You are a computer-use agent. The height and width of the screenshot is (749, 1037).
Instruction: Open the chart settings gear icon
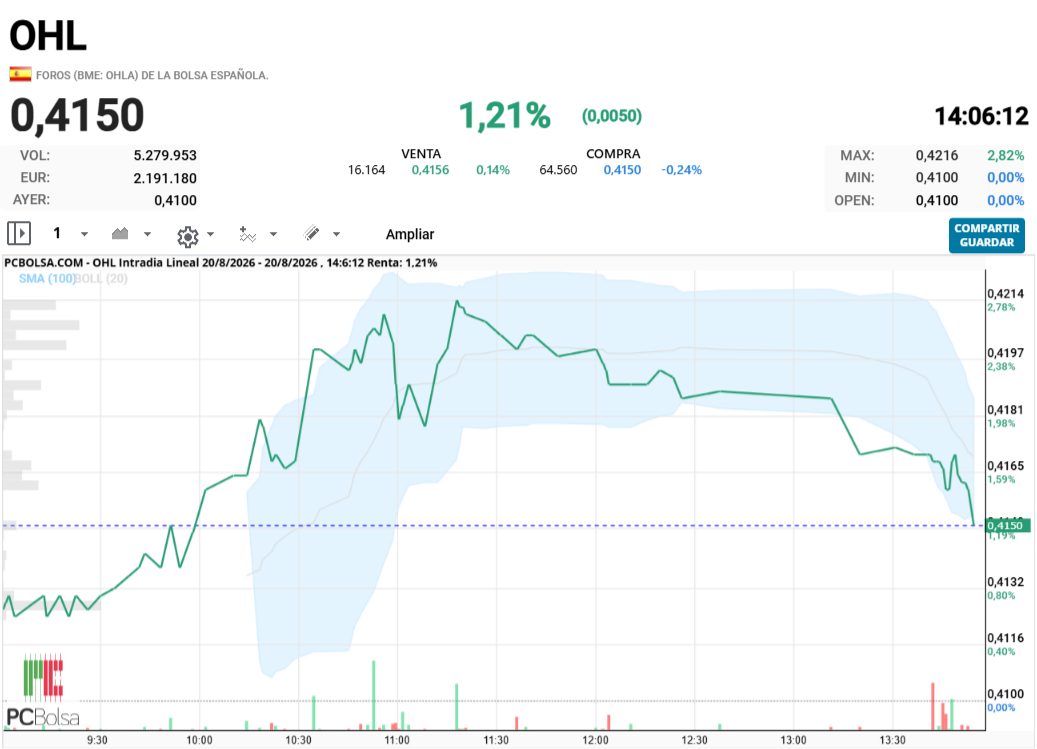point(188,236)
